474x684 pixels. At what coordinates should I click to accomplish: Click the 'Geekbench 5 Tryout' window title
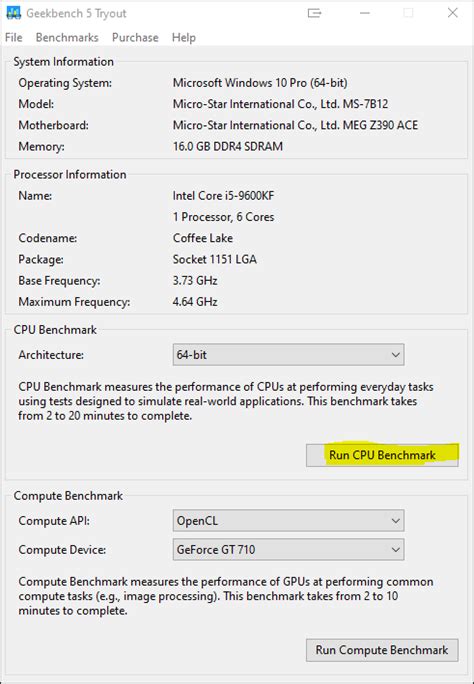click(x=76, y=14)
